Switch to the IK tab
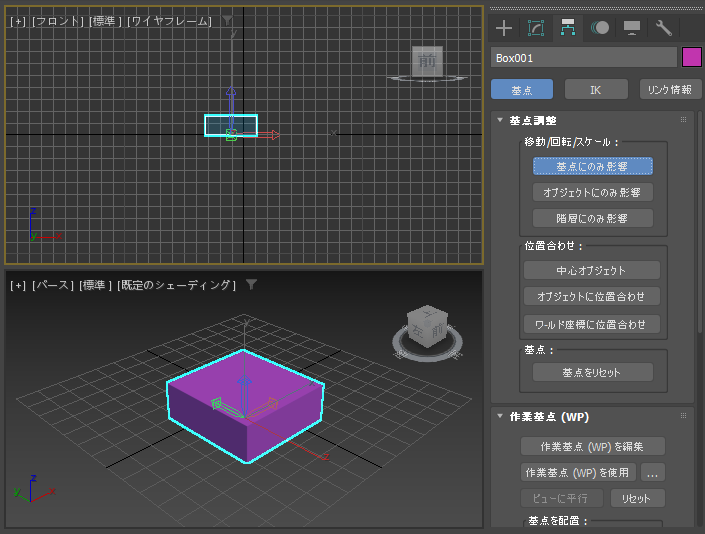 (x=596, y=89)
